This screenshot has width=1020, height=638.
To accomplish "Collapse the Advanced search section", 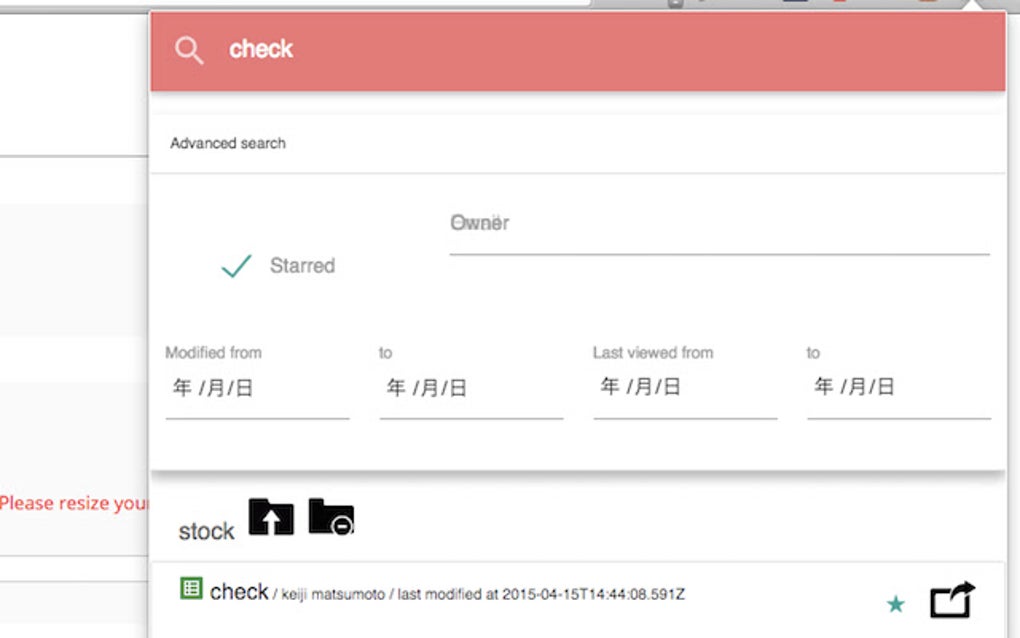I will tap(228, 143).
